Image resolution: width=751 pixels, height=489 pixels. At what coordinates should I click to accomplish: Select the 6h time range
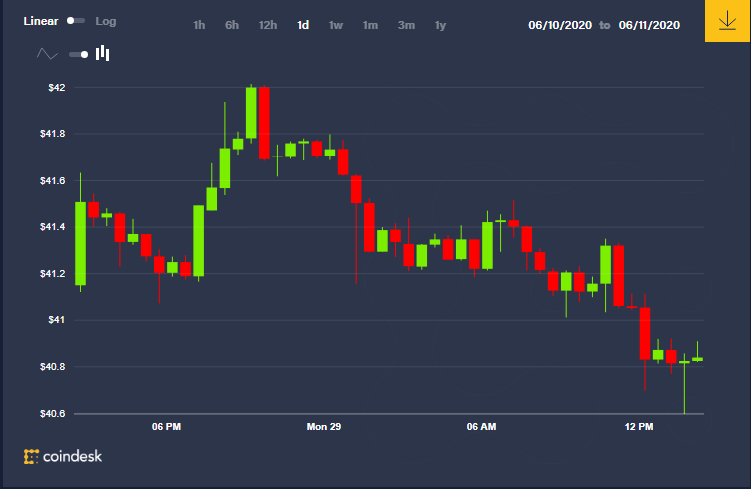coord(232,25)
